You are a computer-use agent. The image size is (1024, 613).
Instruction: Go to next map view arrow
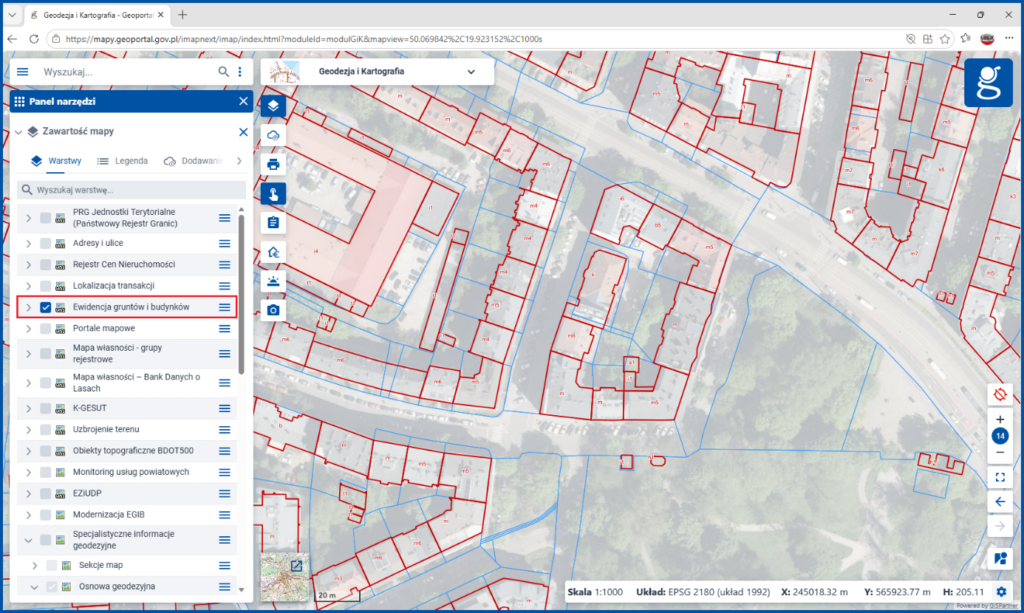[1000, 526]
